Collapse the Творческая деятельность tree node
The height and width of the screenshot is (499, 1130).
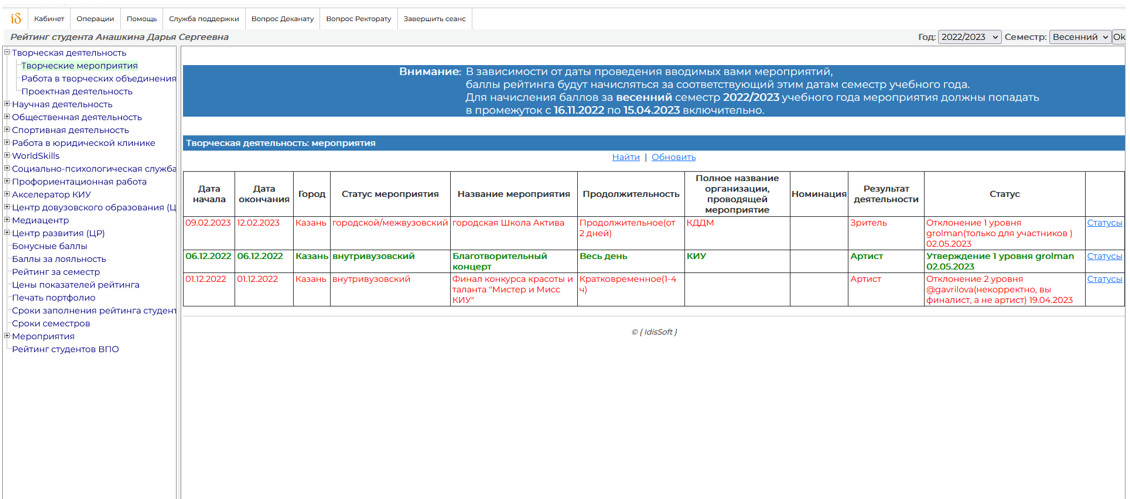click(7, 53)
